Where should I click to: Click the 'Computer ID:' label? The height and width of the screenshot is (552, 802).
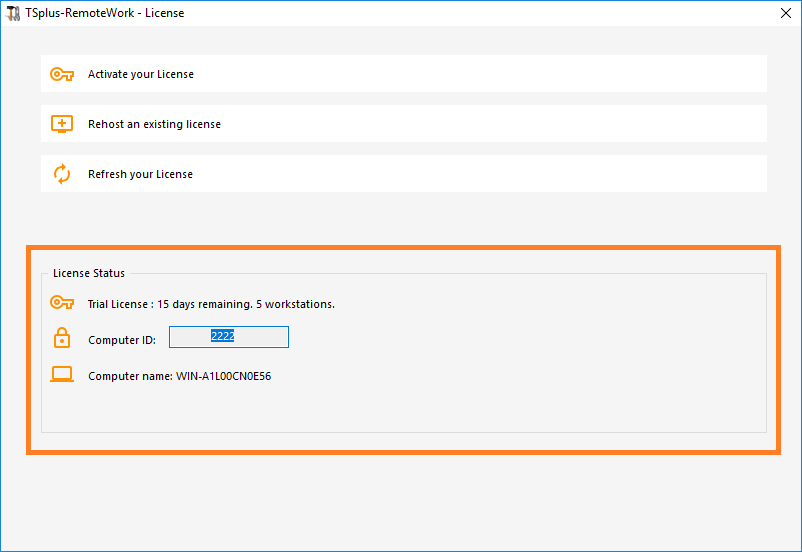click(x=121, y=340)
